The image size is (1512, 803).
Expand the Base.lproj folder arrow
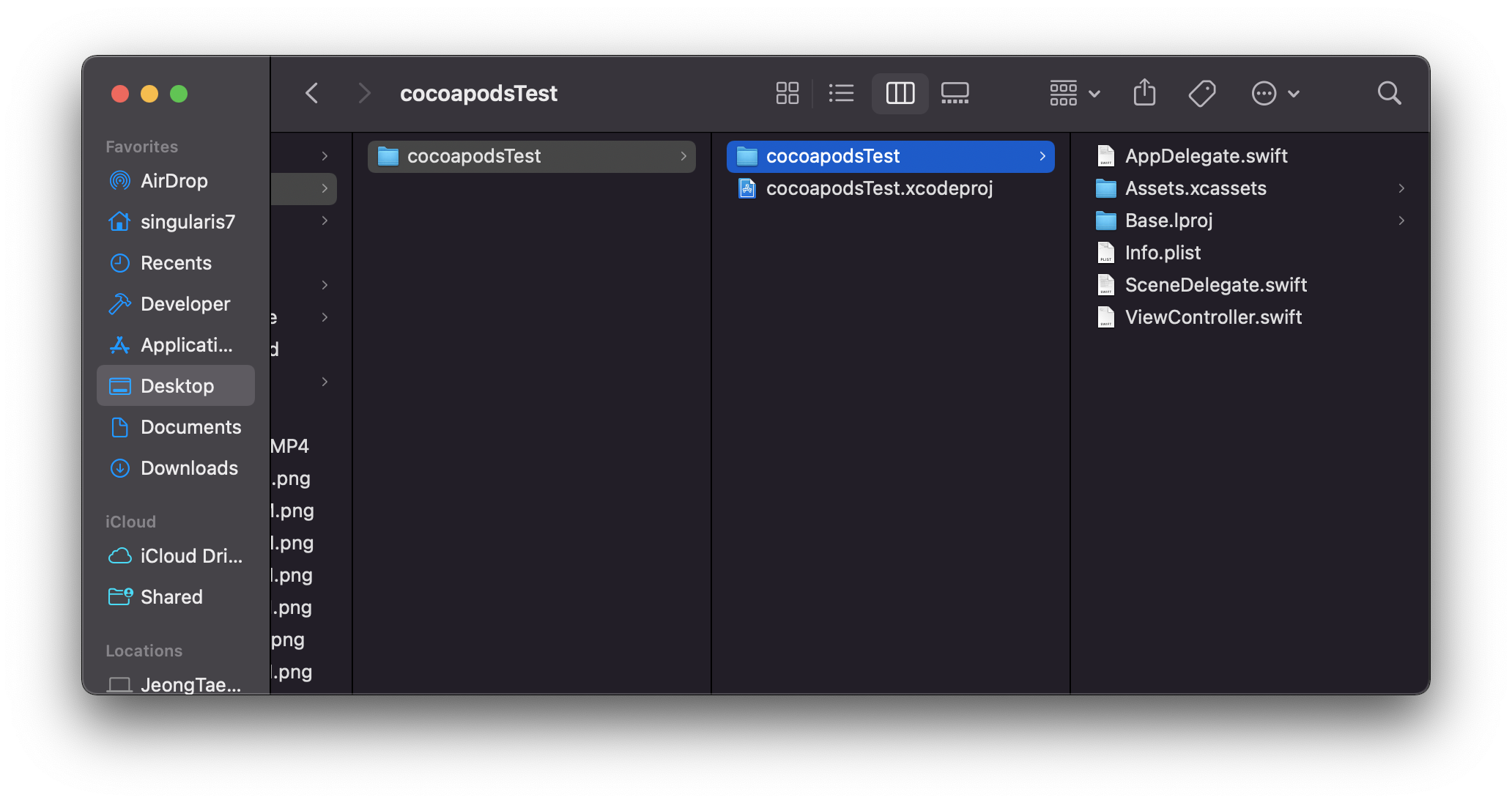point(1401,221)
